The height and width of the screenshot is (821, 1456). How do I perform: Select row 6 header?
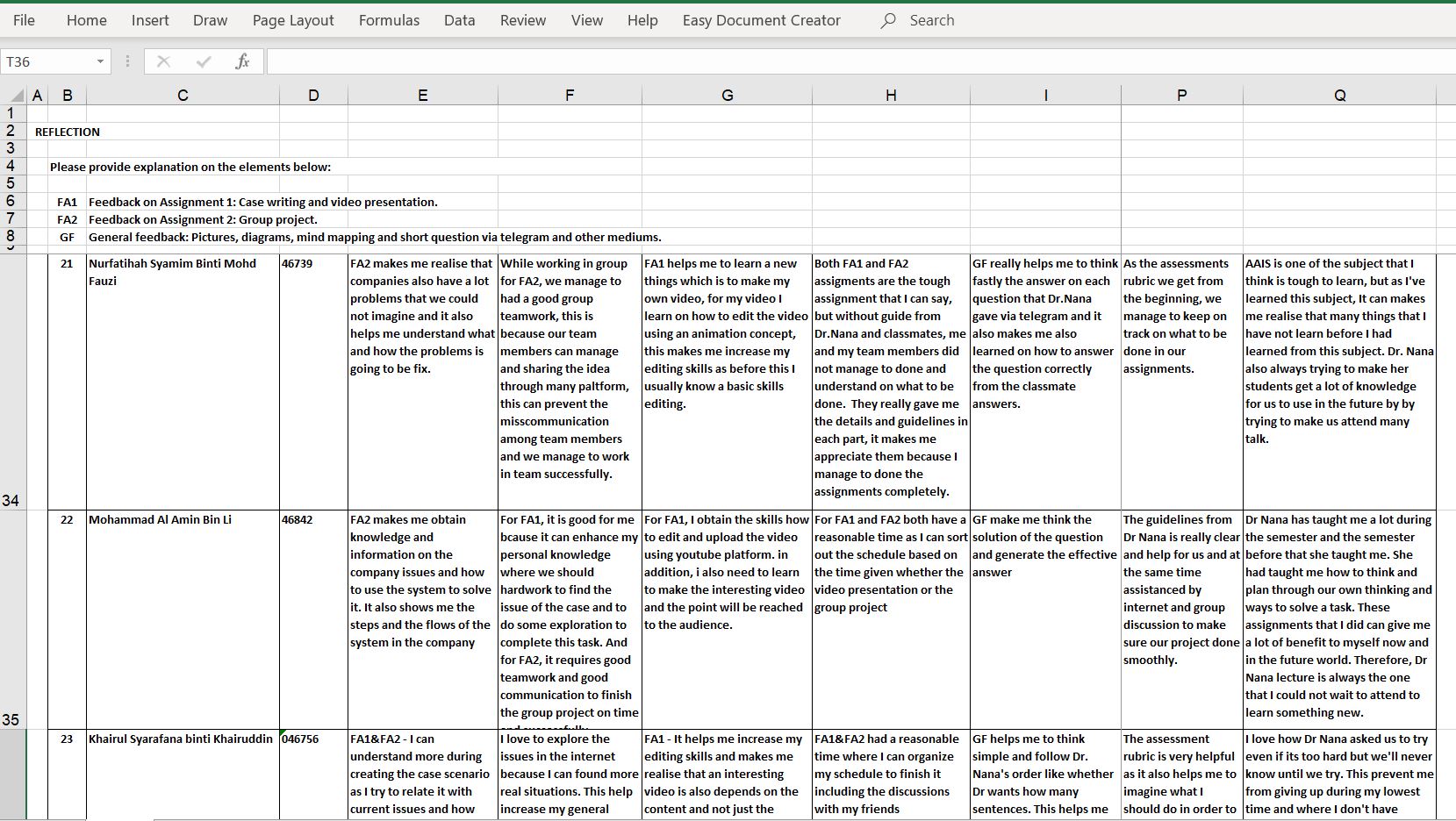tap(13, 202)
